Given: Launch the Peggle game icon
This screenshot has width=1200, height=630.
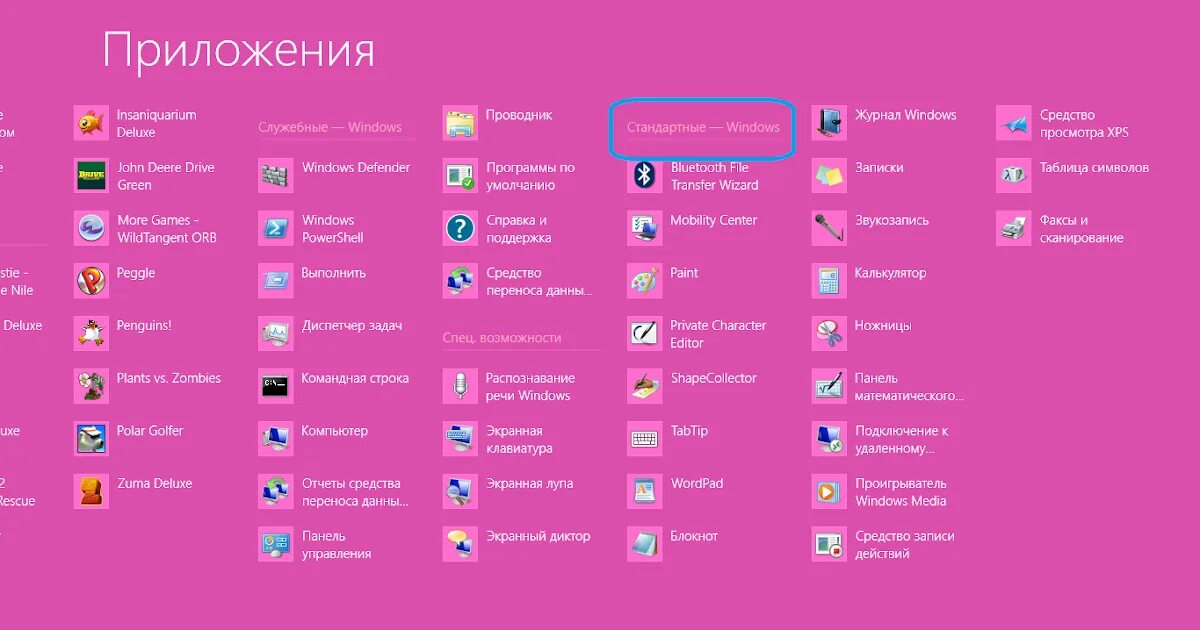Looking at the screenshot, I should pos(91,281).
